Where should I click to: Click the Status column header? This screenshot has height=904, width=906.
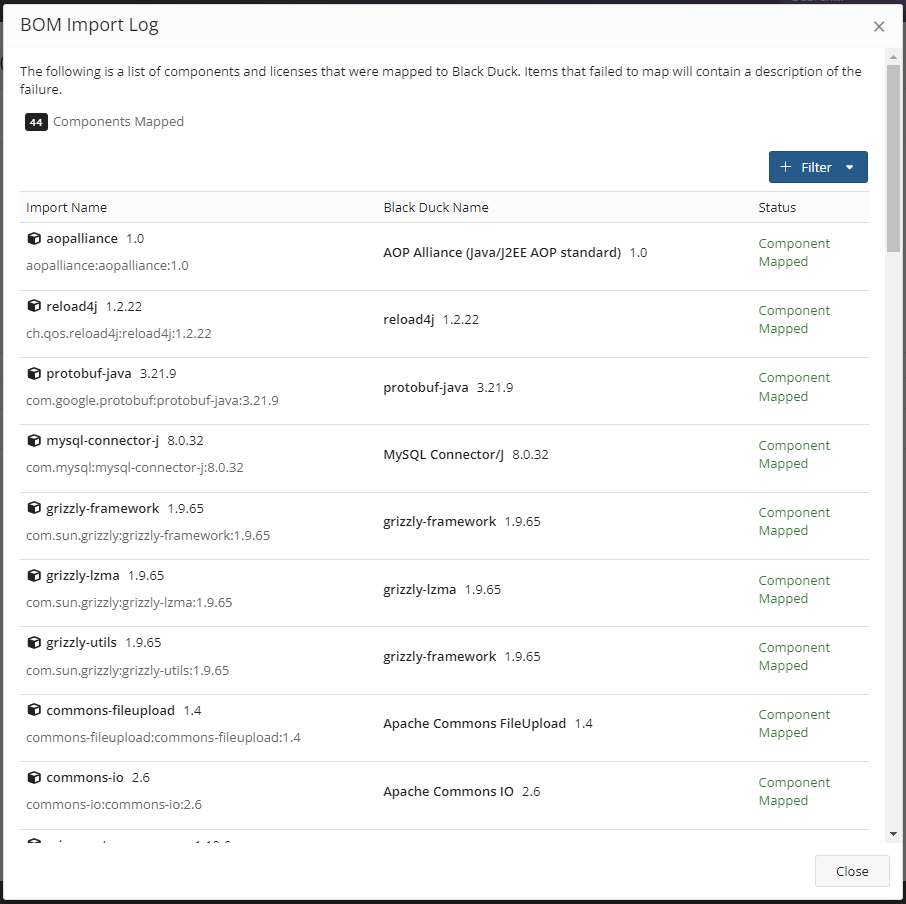777,207
